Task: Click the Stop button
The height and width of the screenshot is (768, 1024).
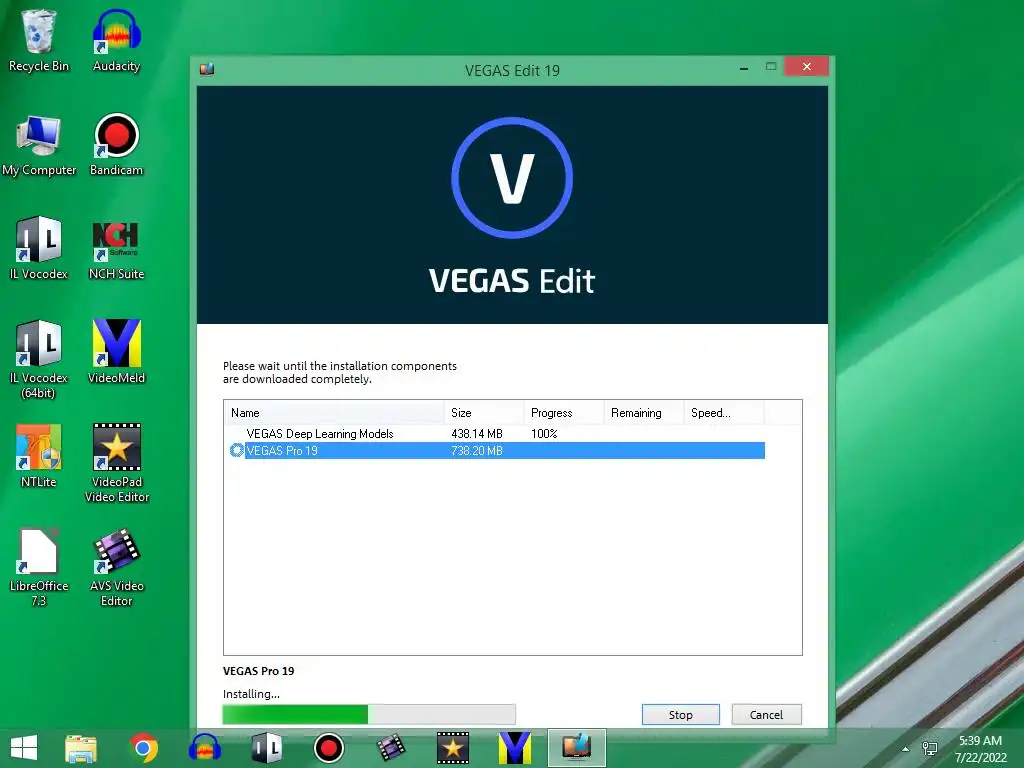Action: (x=680, y=714)
